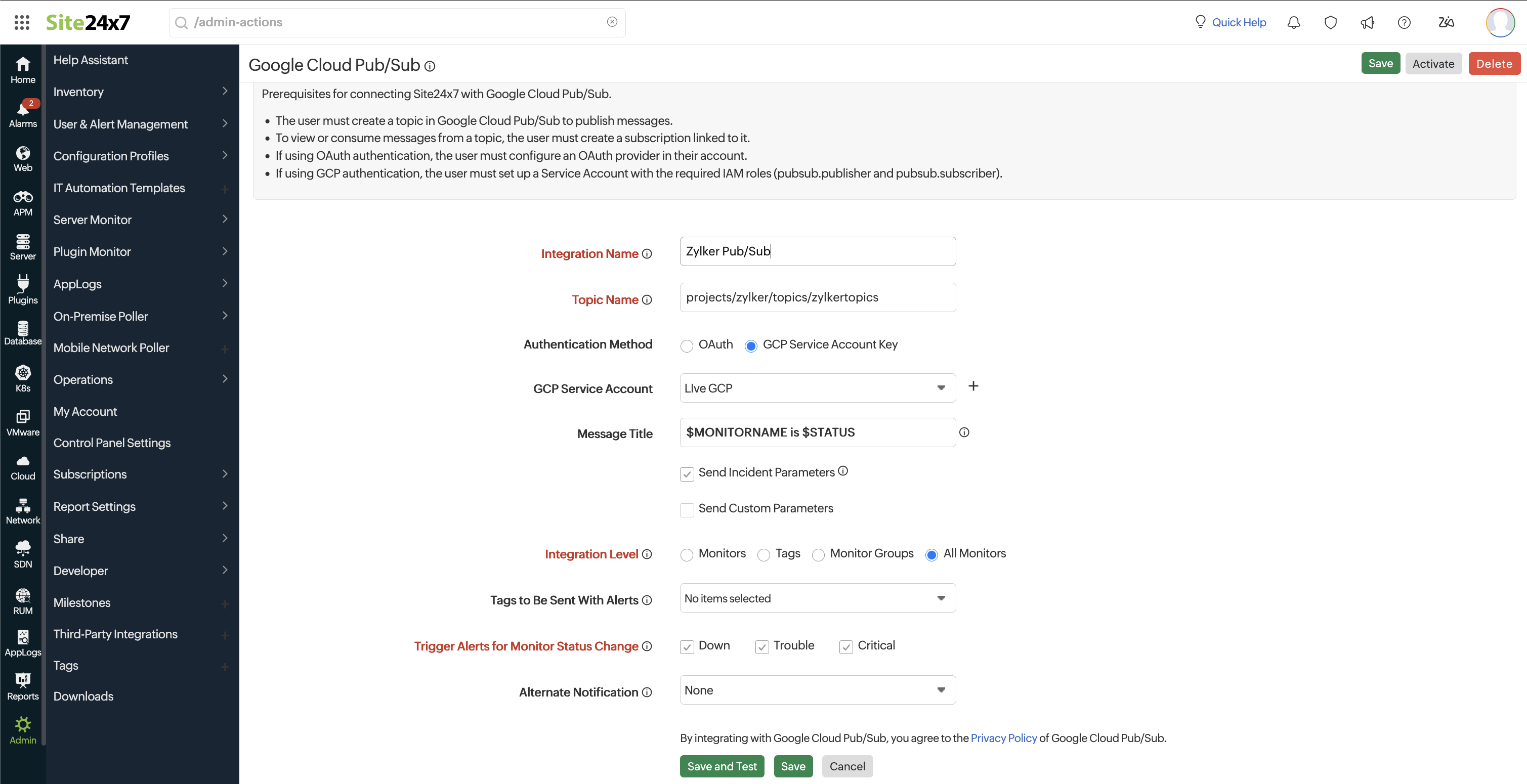Open the Alarms panel from sidebar

[x=23, y=114]
